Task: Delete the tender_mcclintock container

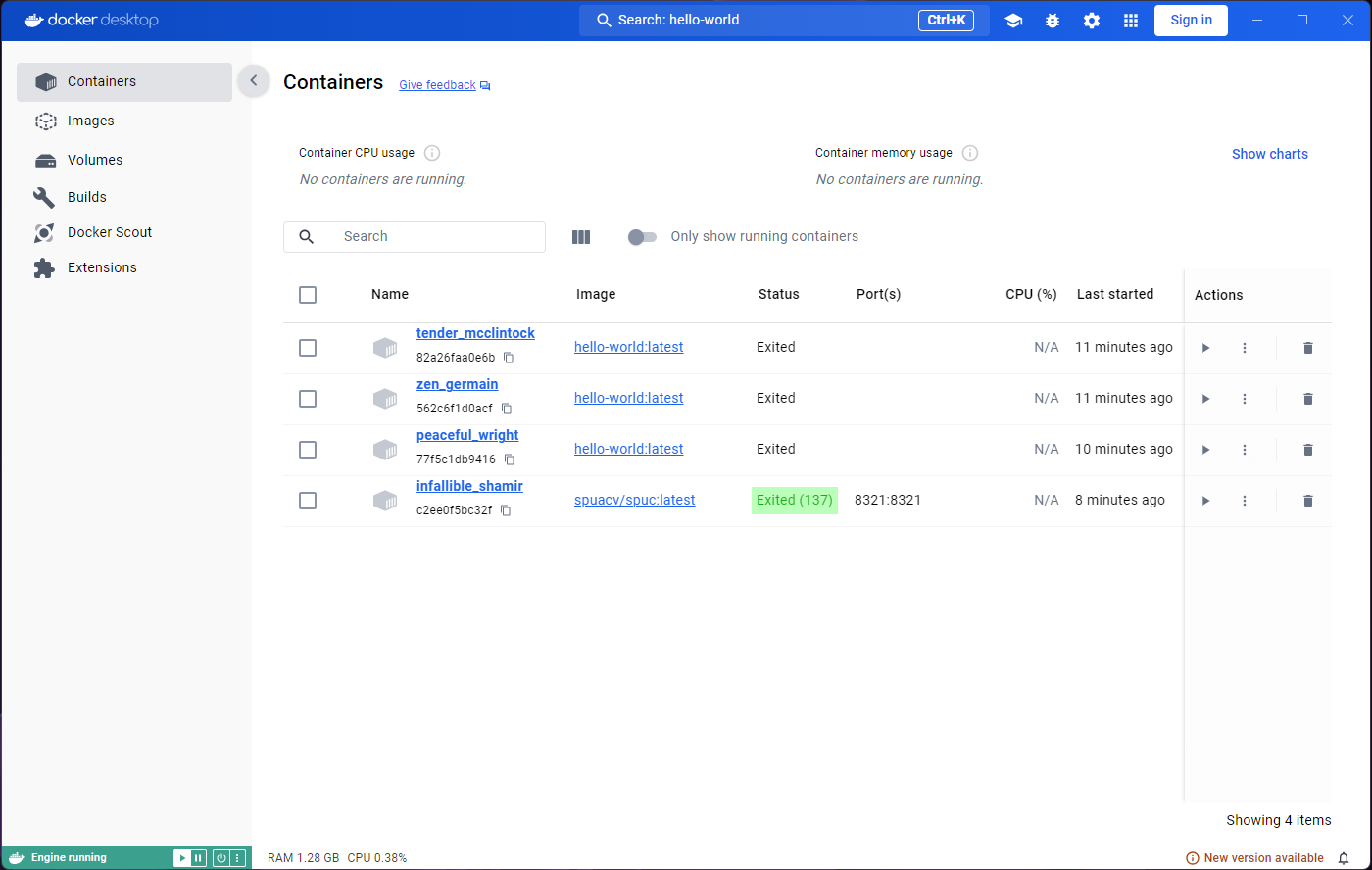Action: (1307, 348)
